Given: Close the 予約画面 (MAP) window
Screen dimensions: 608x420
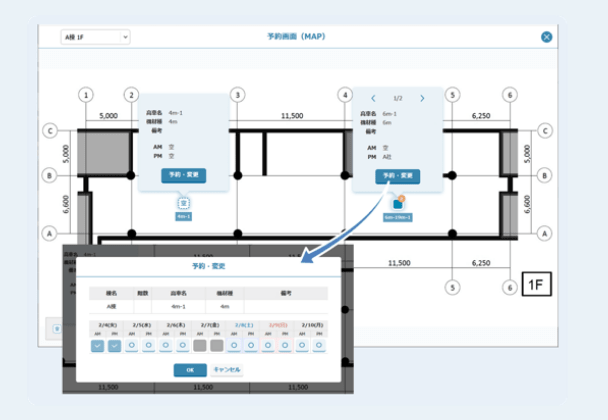Looking at the screenshot, I should (546, 37).
